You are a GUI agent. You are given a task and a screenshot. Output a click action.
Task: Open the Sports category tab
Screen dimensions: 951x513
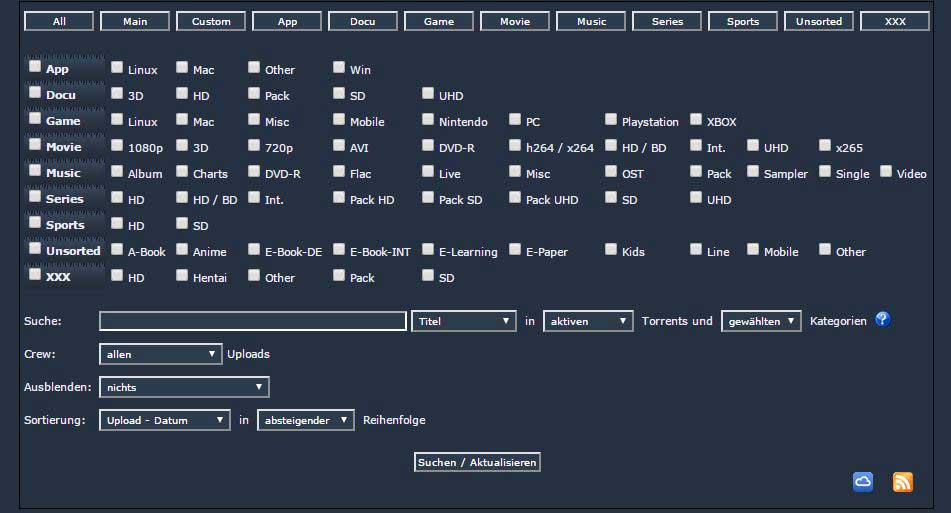[743, 21]
